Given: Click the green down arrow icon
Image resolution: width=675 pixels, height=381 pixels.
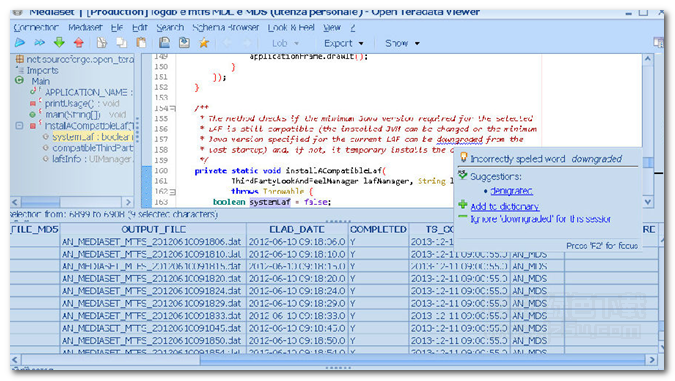Looking at the screenshot, I should coord(59,43).
